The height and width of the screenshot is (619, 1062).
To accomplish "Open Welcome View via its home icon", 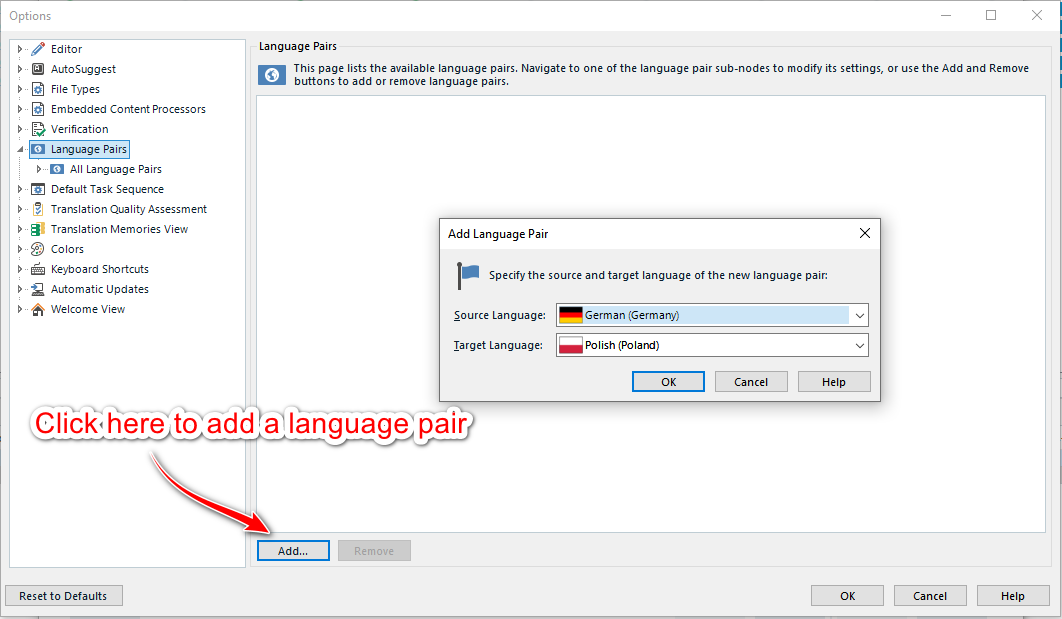I will coord(37,308).
